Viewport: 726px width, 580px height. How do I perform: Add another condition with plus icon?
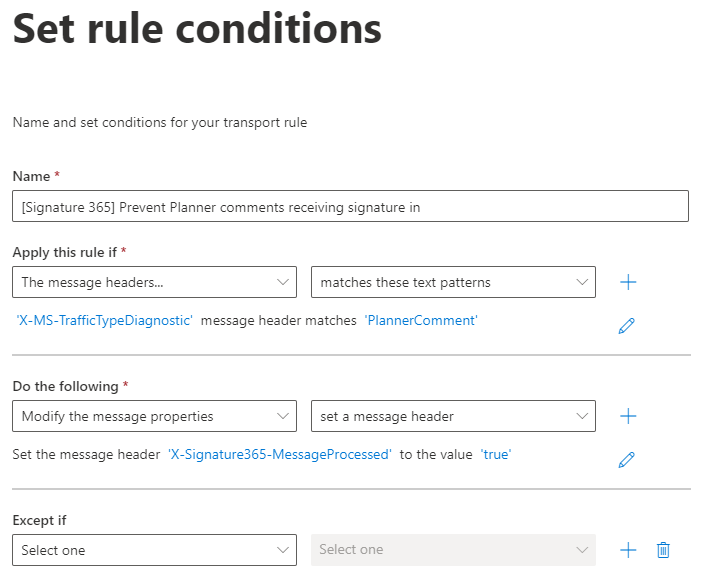pos(628,282)
